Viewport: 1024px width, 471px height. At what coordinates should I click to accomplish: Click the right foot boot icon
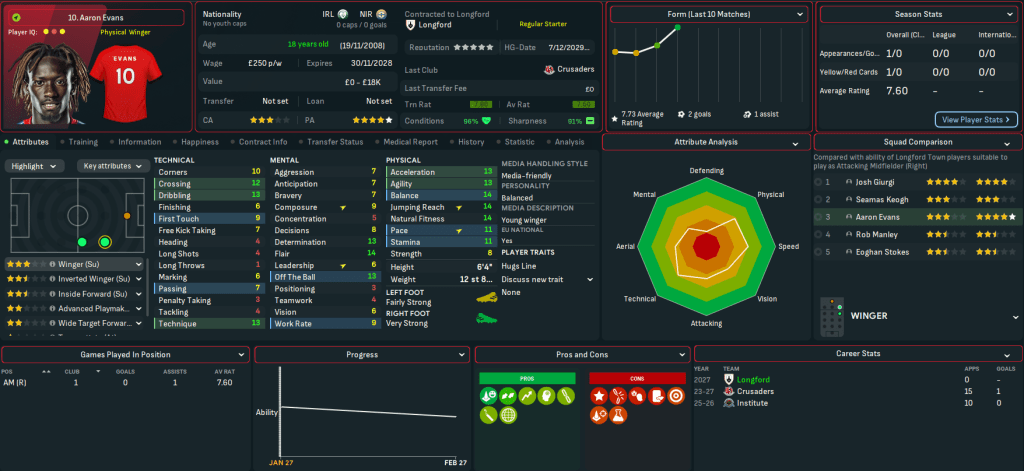[487, 318]
